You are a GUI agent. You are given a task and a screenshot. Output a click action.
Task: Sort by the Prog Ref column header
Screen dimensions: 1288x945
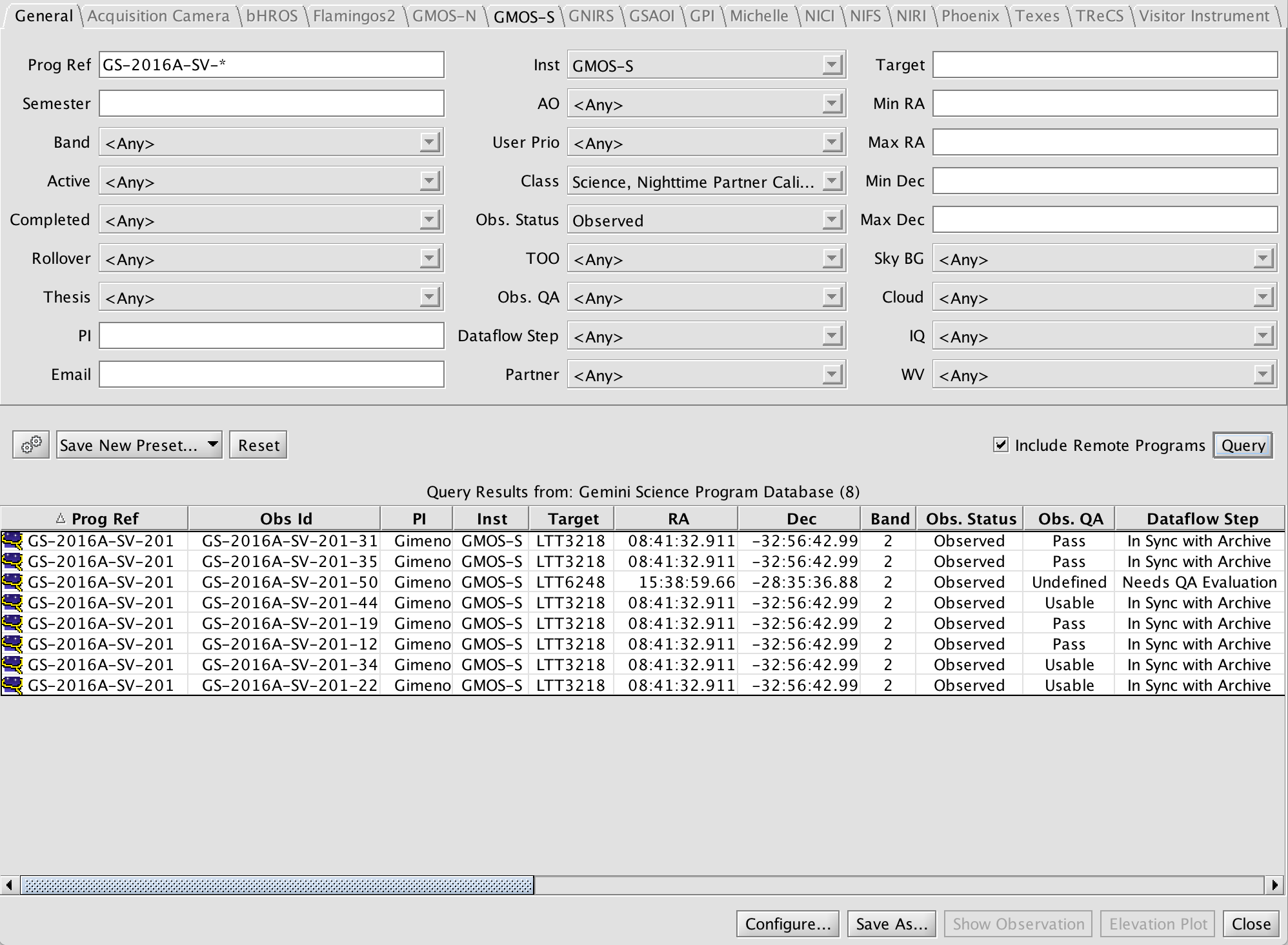[95, 519]
